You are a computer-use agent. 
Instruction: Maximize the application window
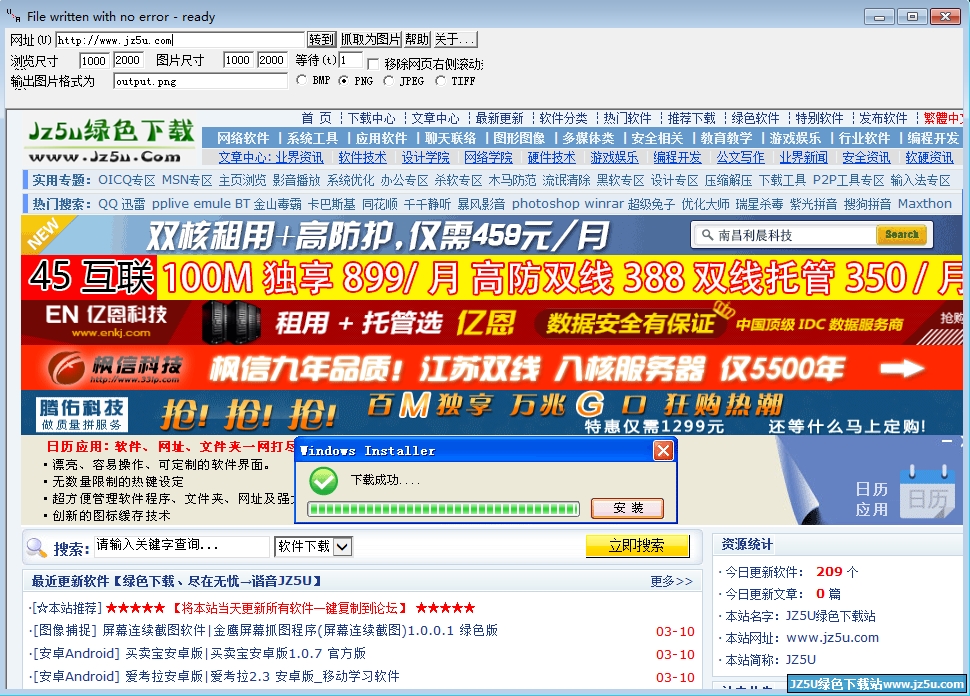tap(912, 16)
